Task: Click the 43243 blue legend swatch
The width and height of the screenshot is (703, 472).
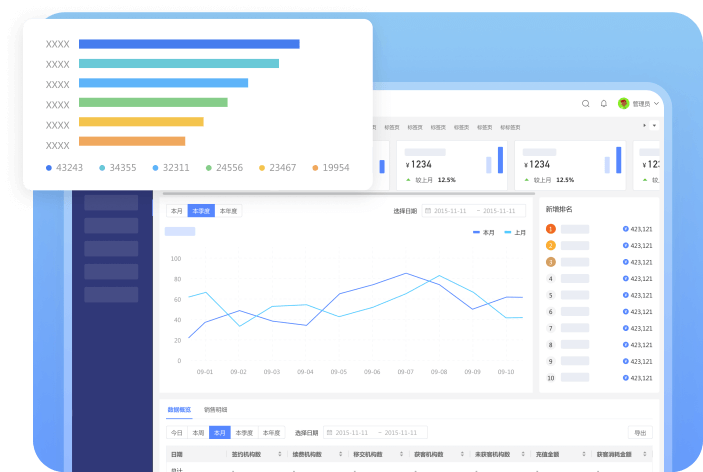Action: click(x=49, y=168)
